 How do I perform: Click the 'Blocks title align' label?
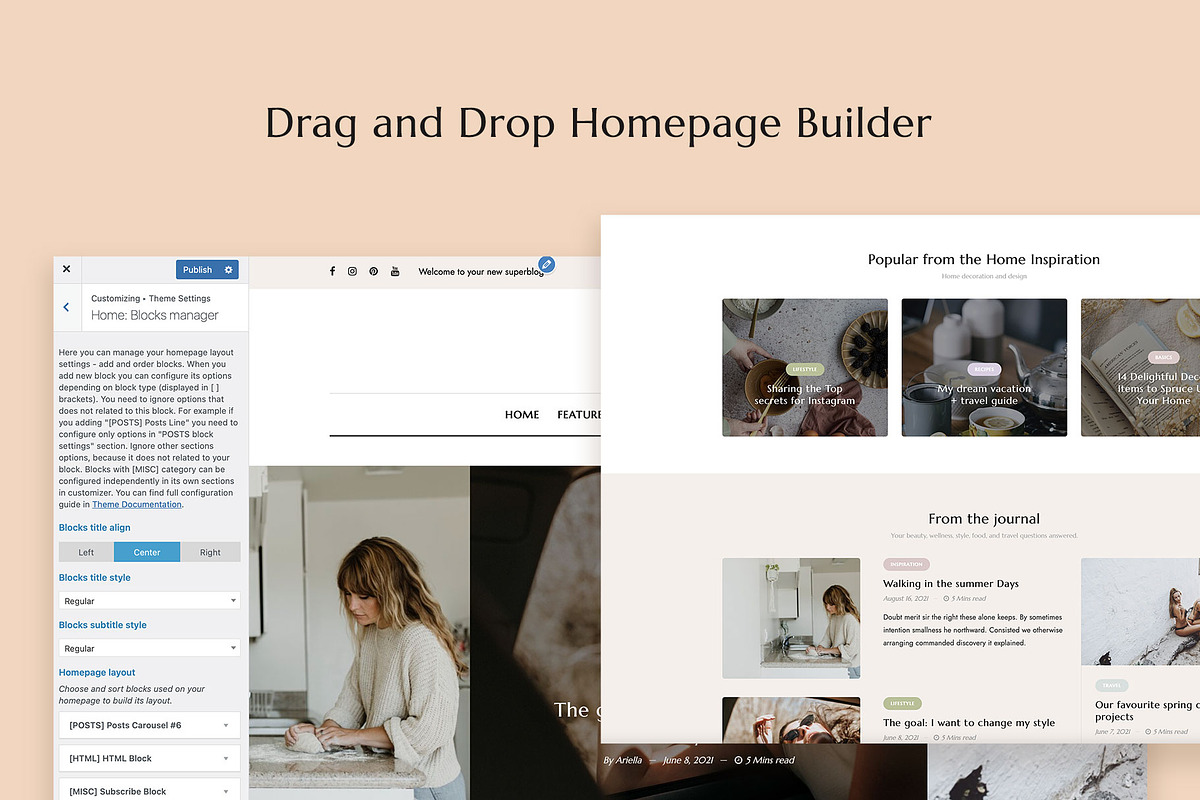click(95, 528)
